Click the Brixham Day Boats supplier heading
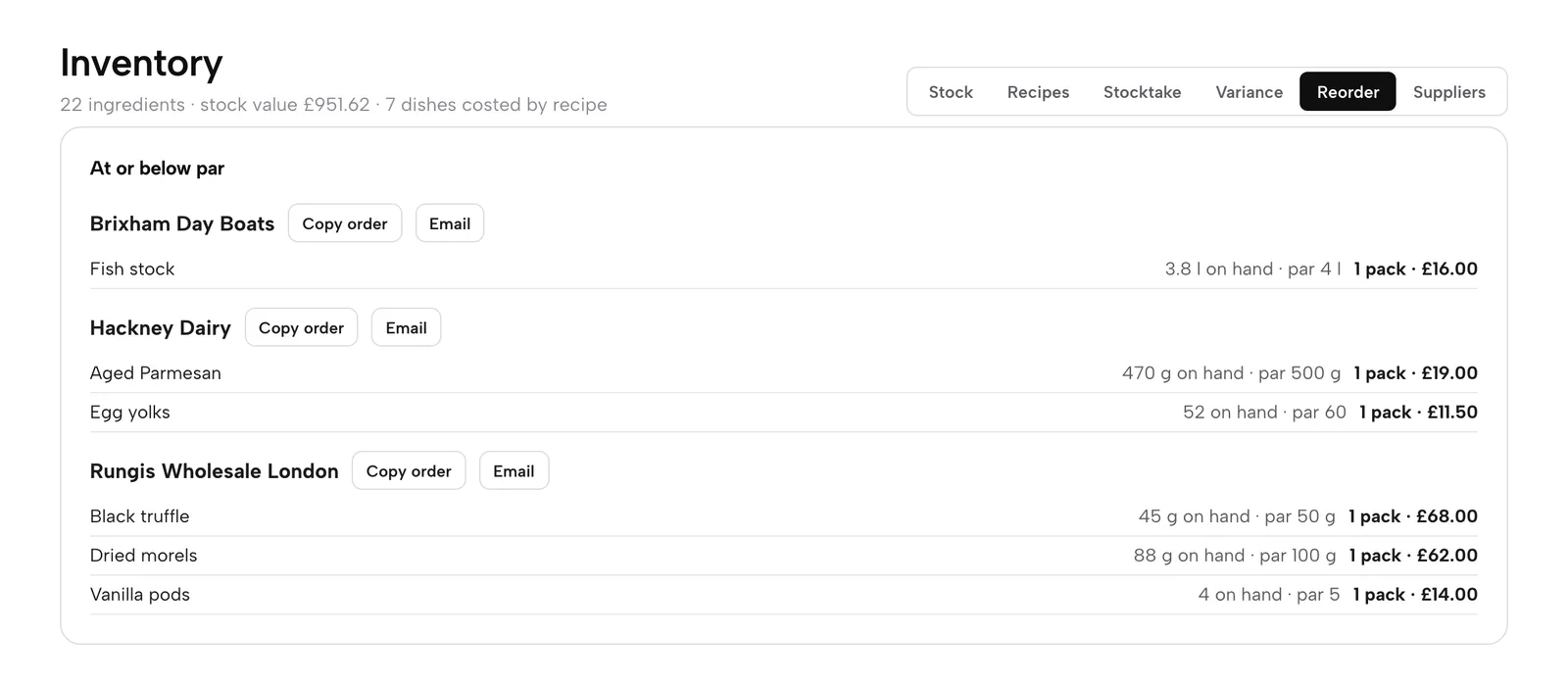The height and width of the screenshot is (684, 1568). pyautogui.click(x=182, y=223)
